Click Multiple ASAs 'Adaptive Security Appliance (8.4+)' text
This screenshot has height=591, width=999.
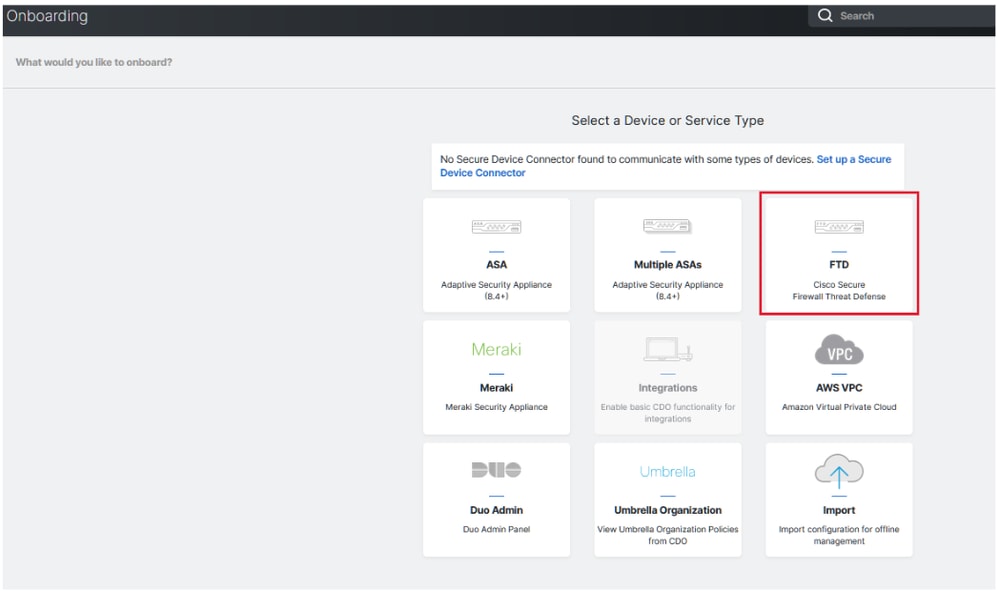click(x=667, y=290)
